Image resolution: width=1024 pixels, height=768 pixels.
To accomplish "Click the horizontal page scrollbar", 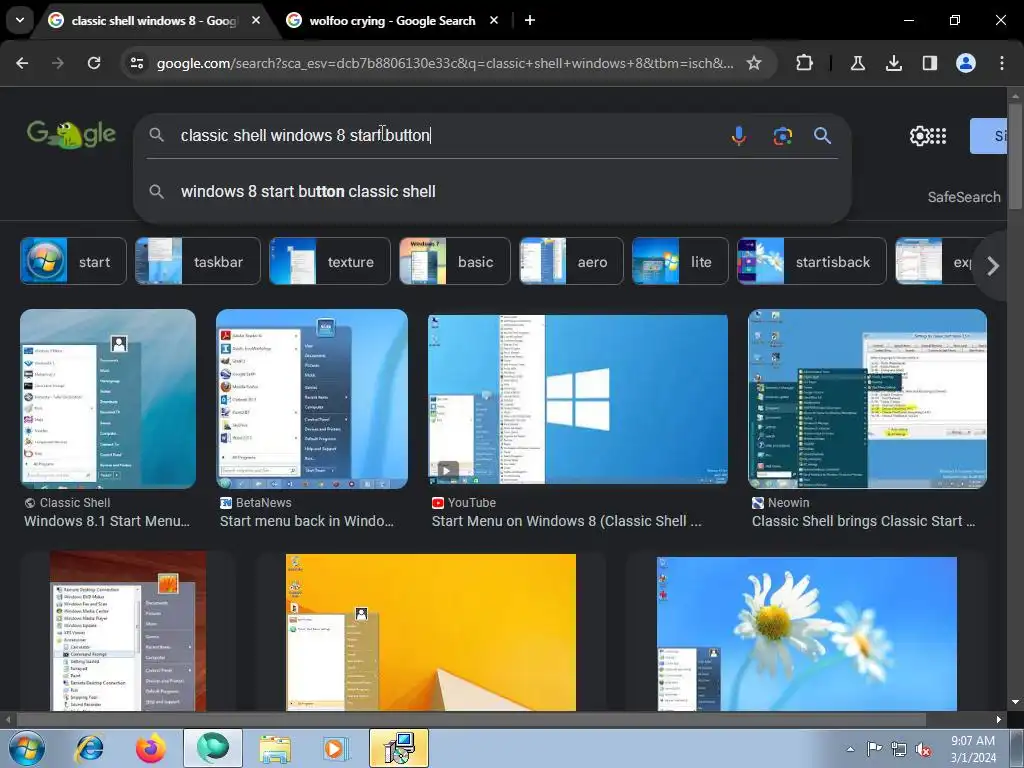I will [x=470, y=720].
